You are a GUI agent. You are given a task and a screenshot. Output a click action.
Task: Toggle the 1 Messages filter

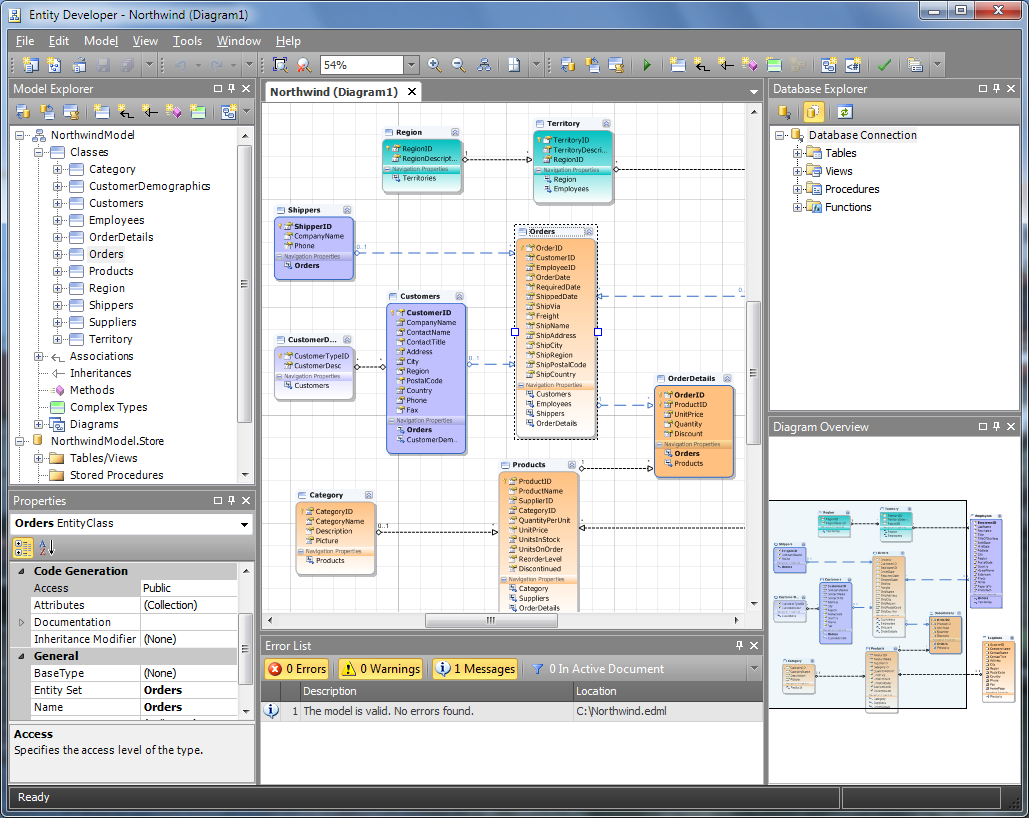pos(476,669)
